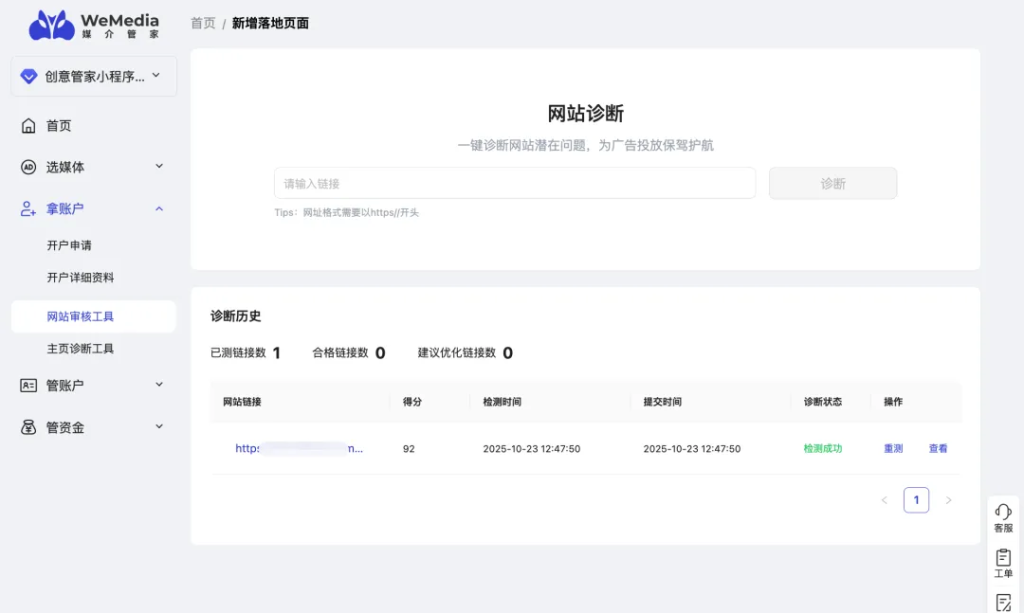Collapse the 拿账户 menu chevron
This screenshot has height=613, width=1024.
pyautogui.click(x=158, y=208)
